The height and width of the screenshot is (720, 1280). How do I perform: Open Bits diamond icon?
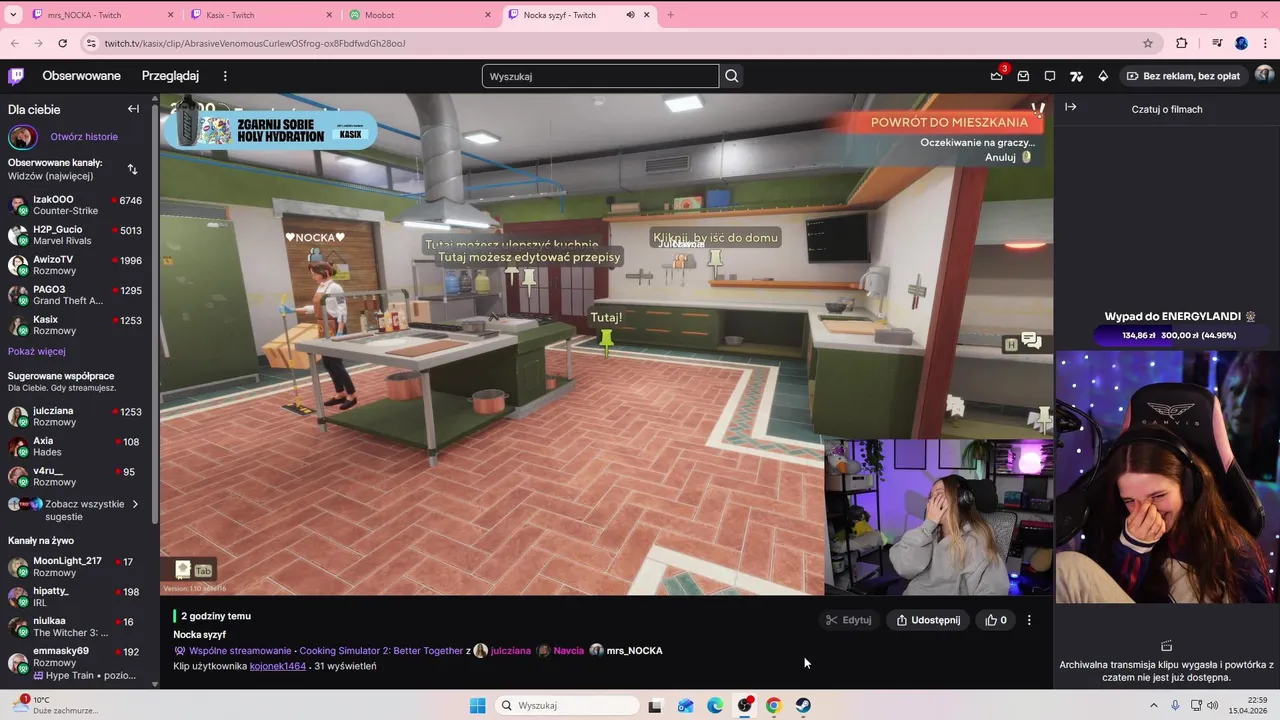[1103, 76]
